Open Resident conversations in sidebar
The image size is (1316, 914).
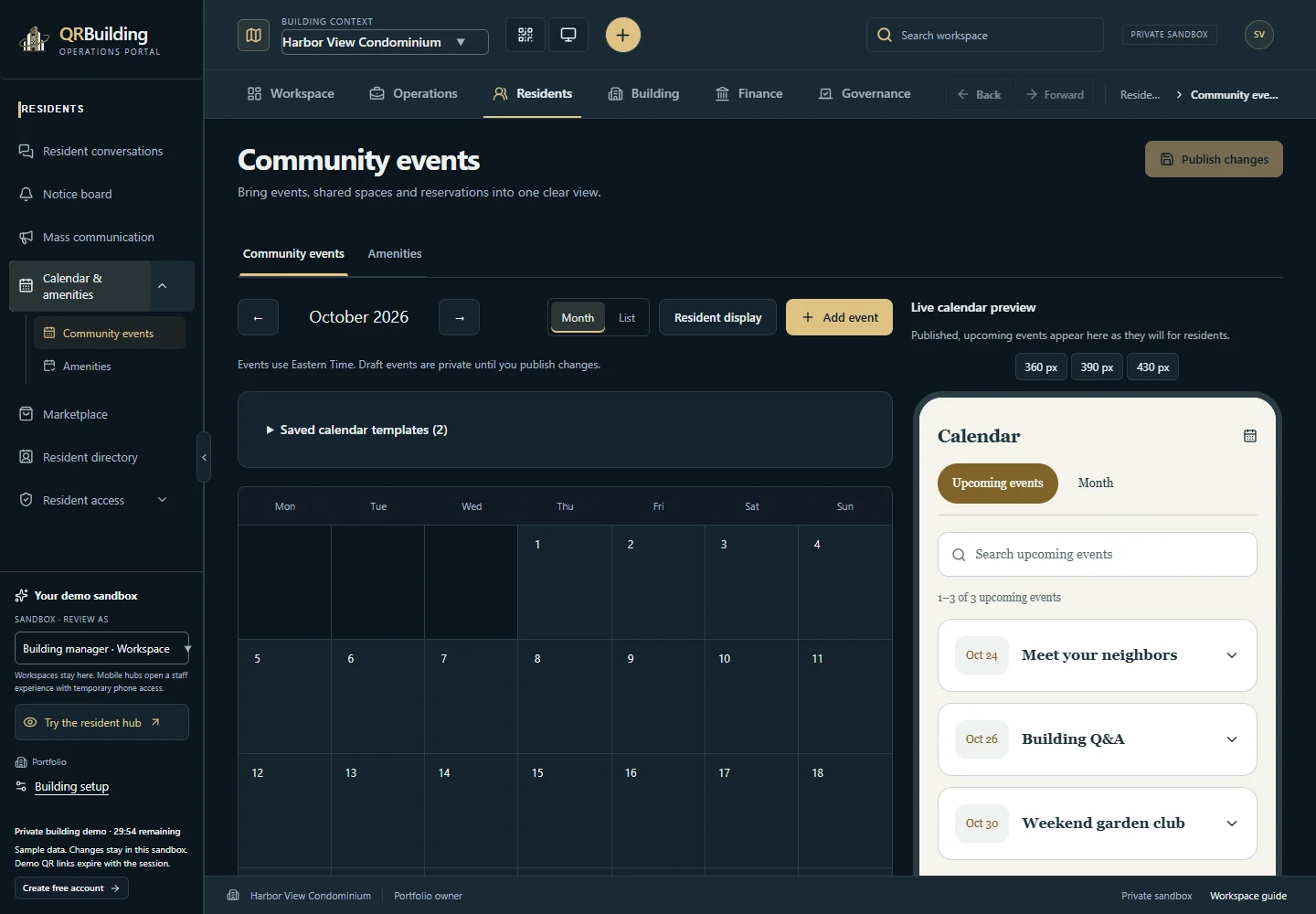pyautogui.click(x=101, y=151)
